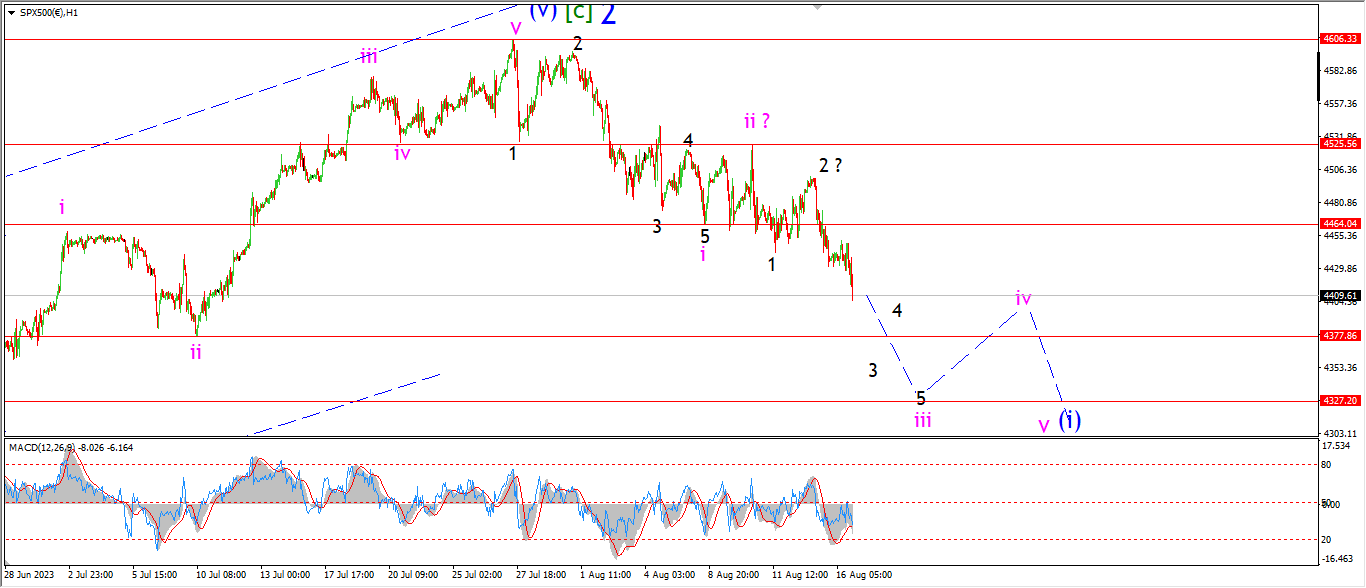Click the 4353.36 price scale value
1366x588 pixels.
tap(1341, 367)
